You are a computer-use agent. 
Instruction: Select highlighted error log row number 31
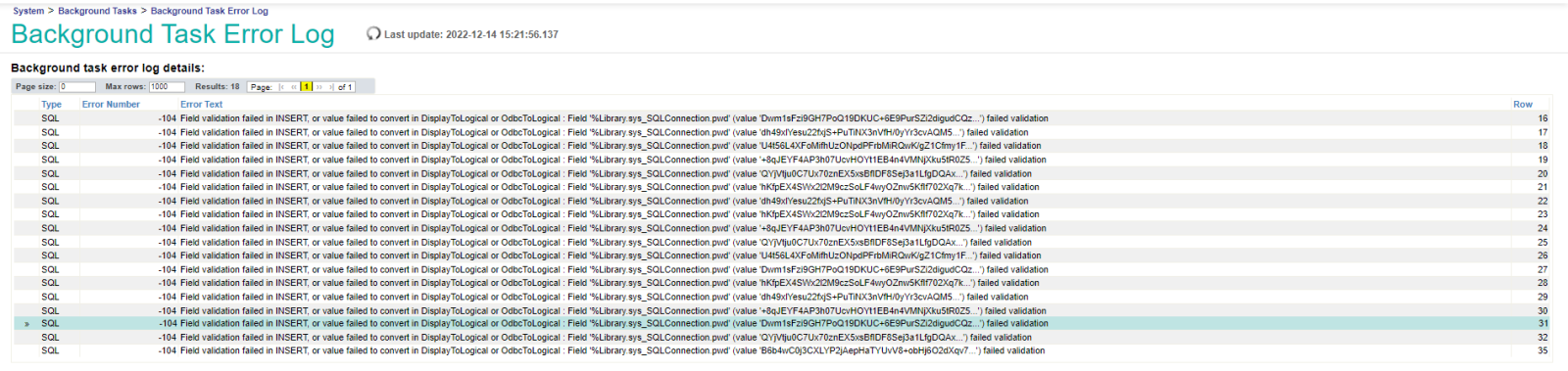[782, 323]
